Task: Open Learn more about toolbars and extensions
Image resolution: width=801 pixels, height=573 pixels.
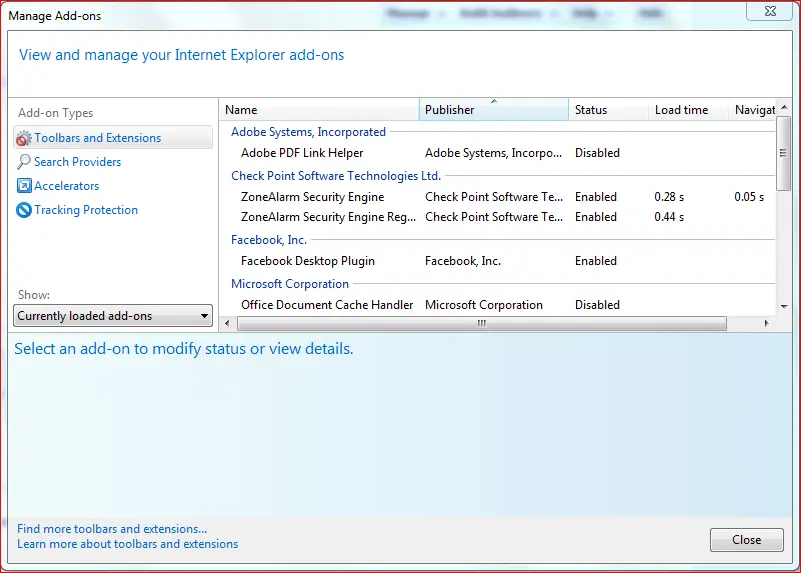Action: [127, 544]
